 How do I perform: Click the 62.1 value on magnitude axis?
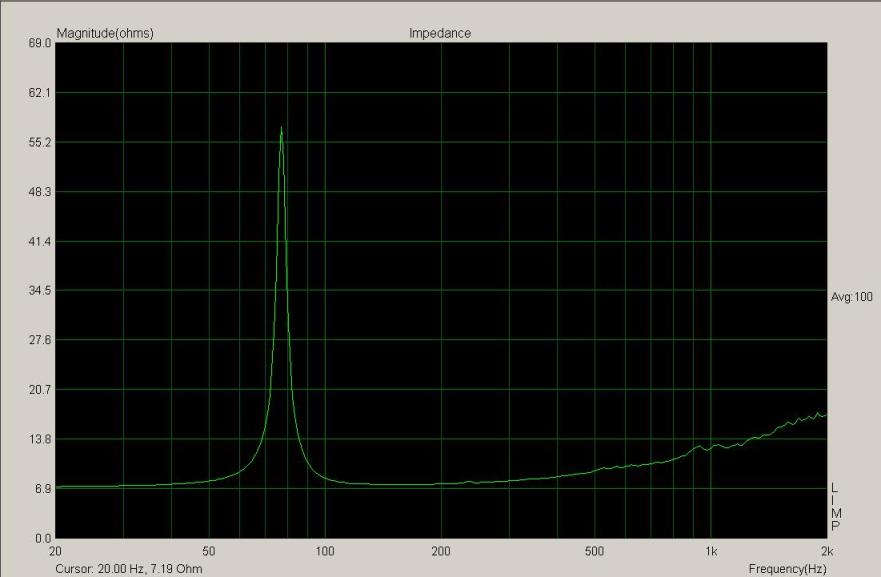[x=39, y=93]
